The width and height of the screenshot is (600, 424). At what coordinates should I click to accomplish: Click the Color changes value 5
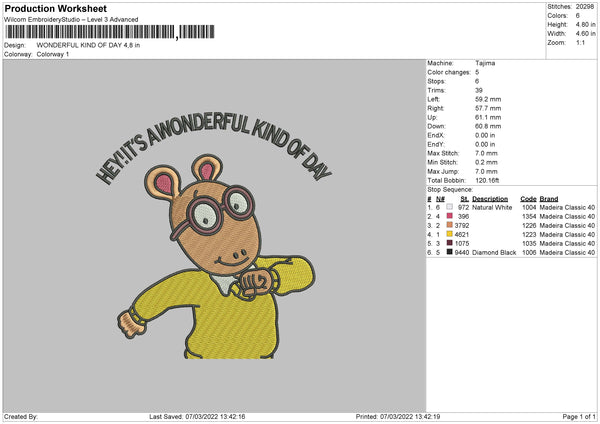(x=477, y=72)
